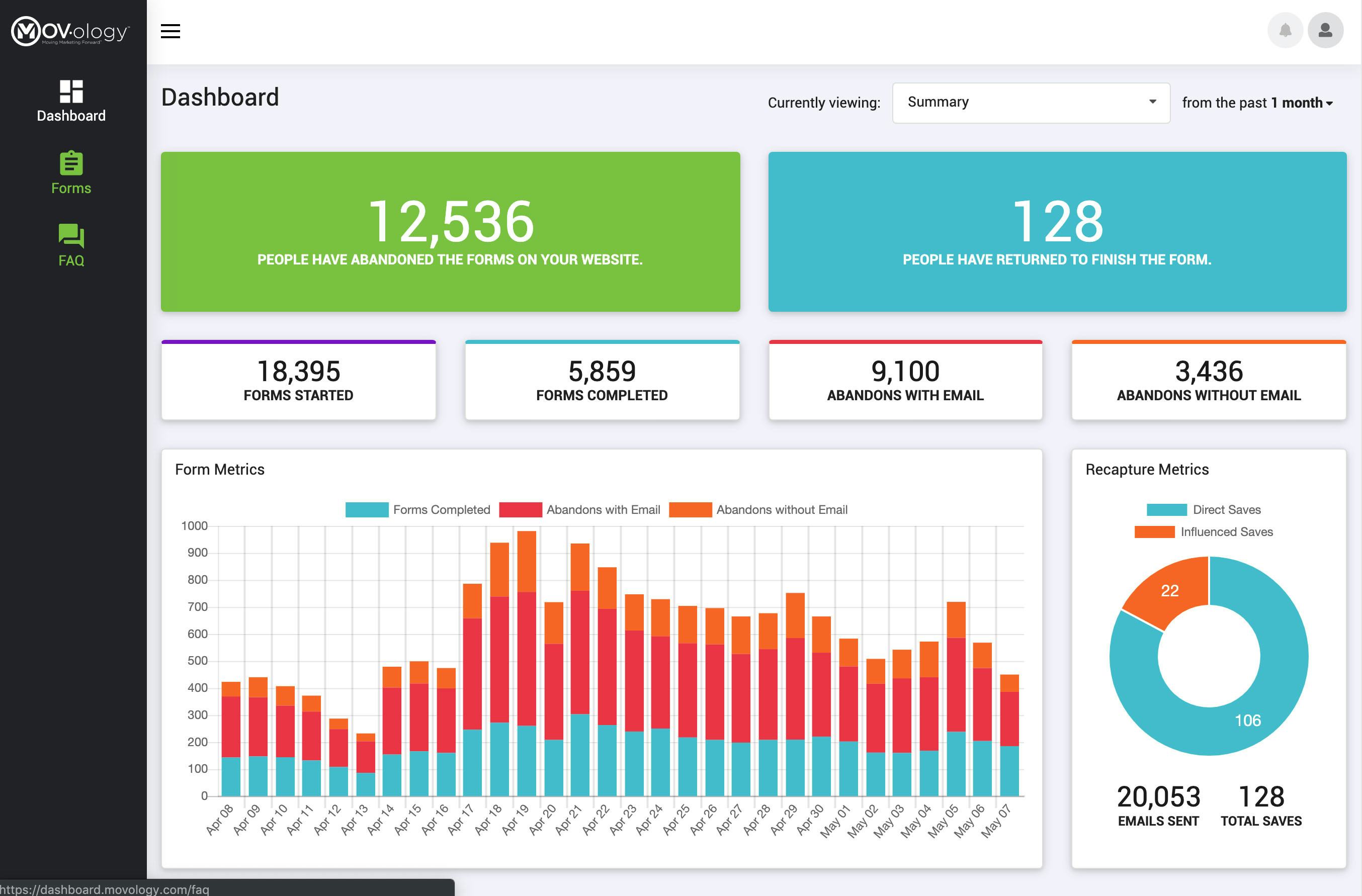Click the 9,100 Abandons with Email card

(x=905, y=380)
